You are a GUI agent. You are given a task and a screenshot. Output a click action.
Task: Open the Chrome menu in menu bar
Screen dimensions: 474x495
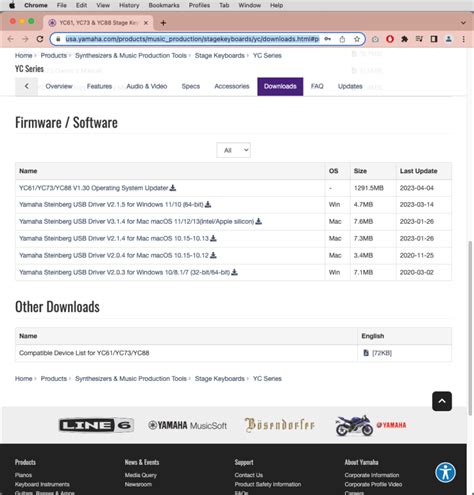coord(36,5)
